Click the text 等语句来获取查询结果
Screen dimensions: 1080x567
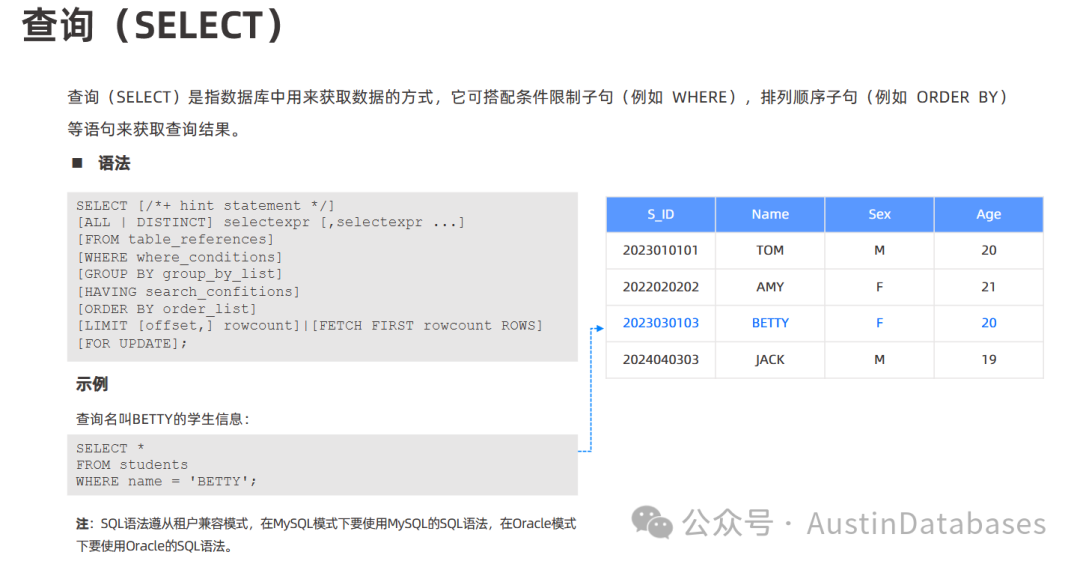pos(154,129)
